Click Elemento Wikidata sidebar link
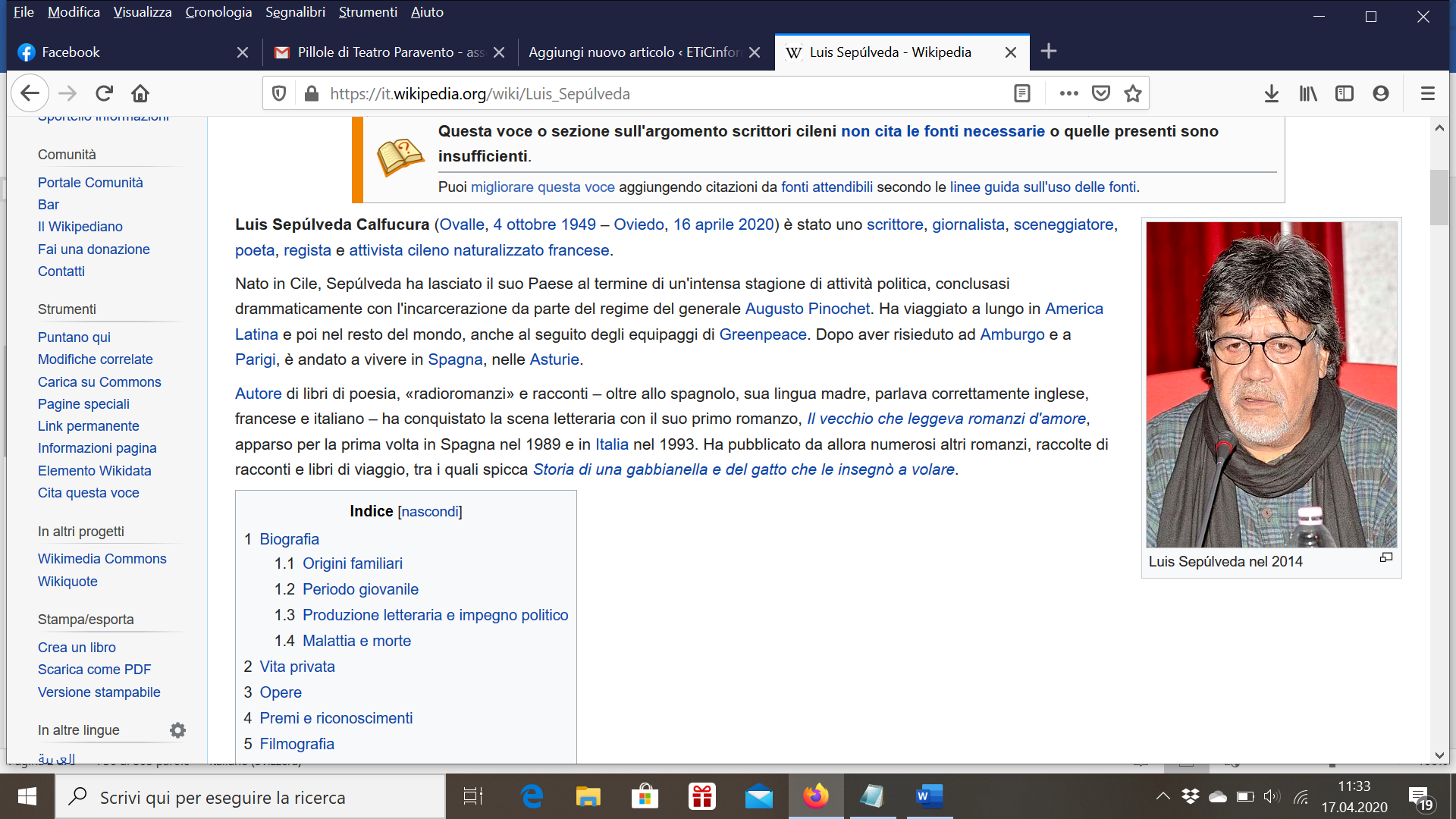This screenshot has width=1456, height=819. pos(95,471)
